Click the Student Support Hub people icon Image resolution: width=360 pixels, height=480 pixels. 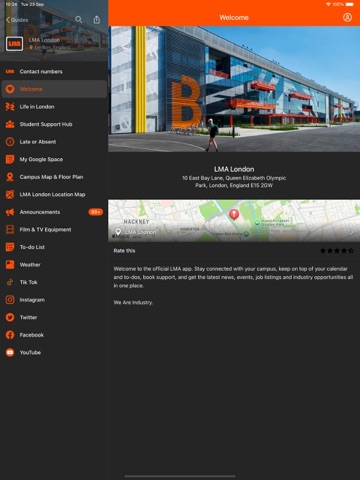point(10,124)
